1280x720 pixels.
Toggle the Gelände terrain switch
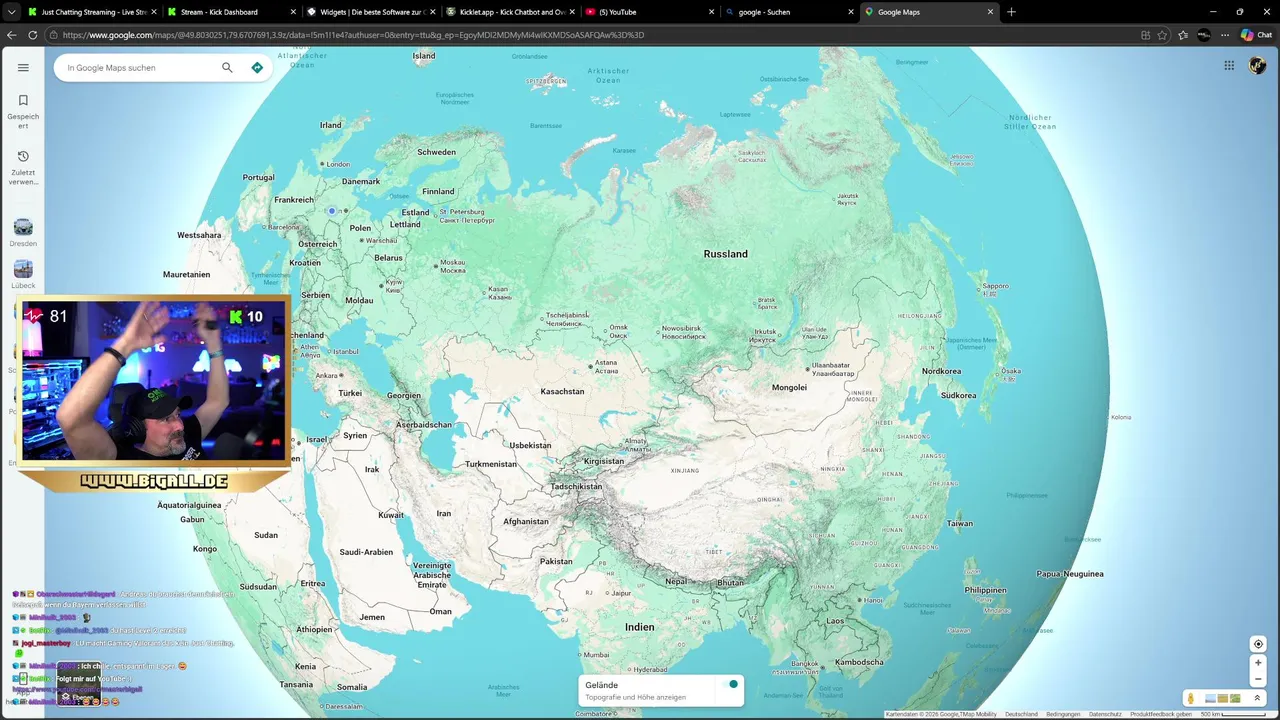coord(733,684)
